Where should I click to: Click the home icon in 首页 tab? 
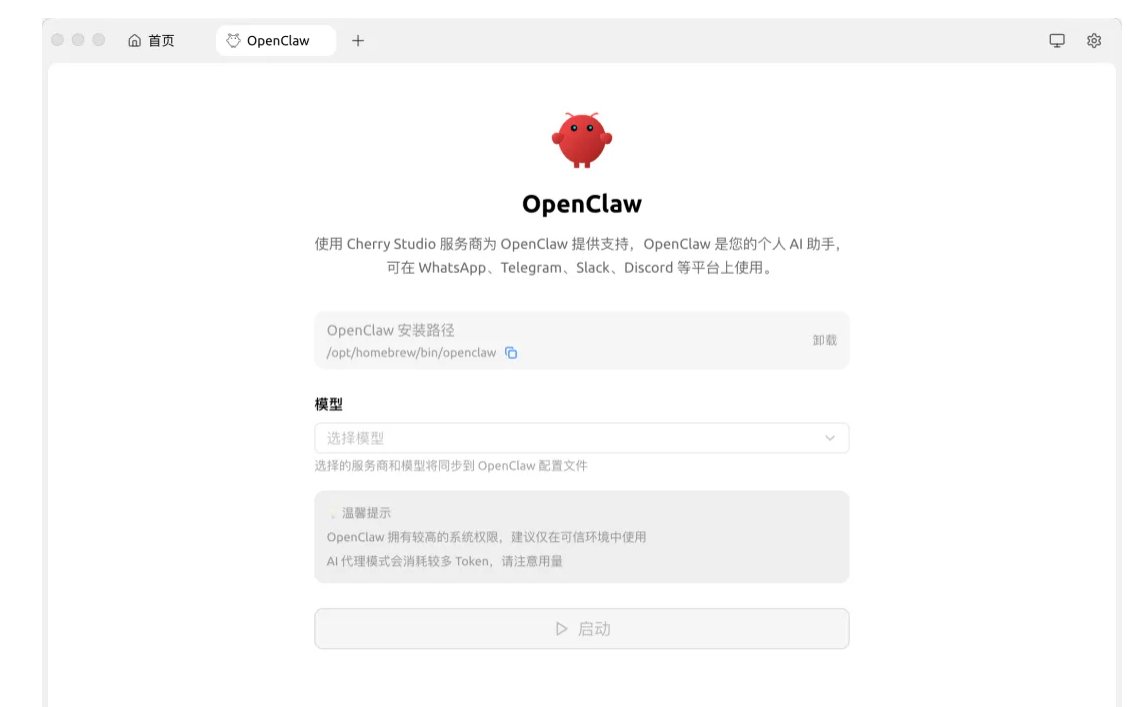pyautogui.click(x=135, y=41)
